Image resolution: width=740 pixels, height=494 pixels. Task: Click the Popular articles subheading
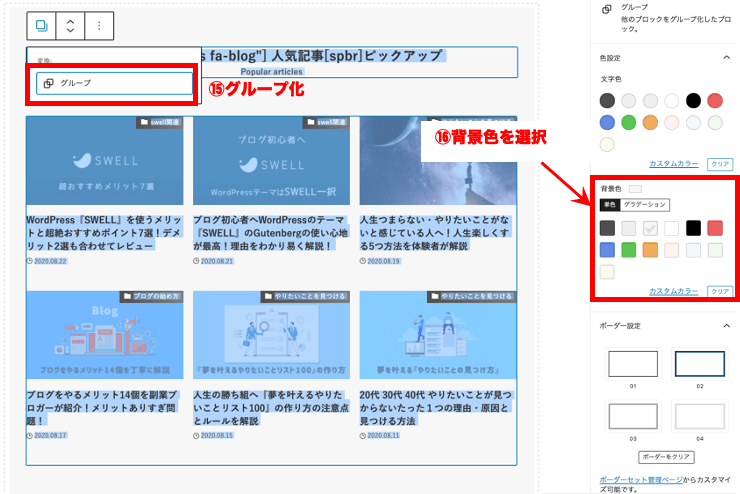pos(271,72)
